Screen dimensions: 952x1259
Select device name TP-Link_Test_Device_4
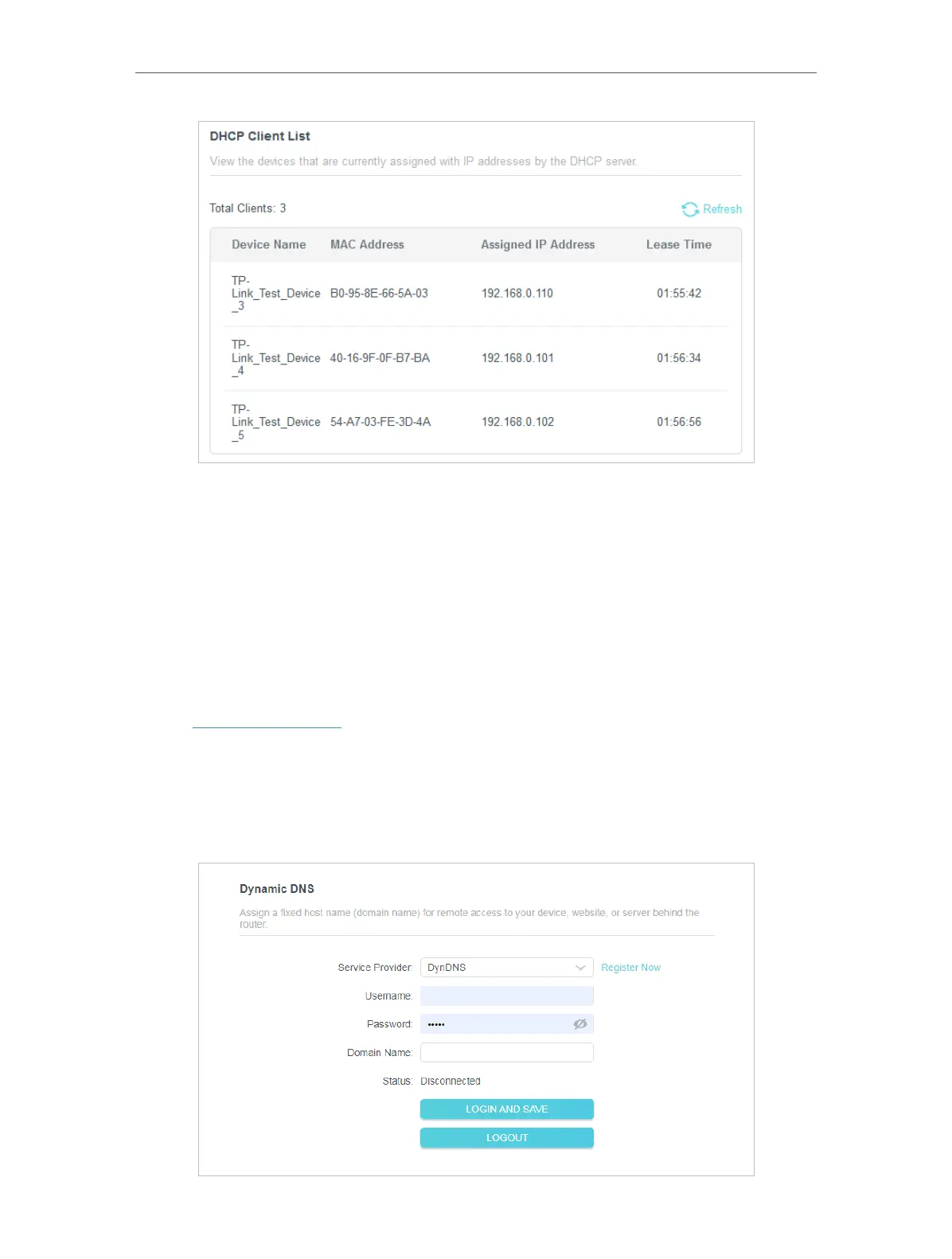coord(275,358)
